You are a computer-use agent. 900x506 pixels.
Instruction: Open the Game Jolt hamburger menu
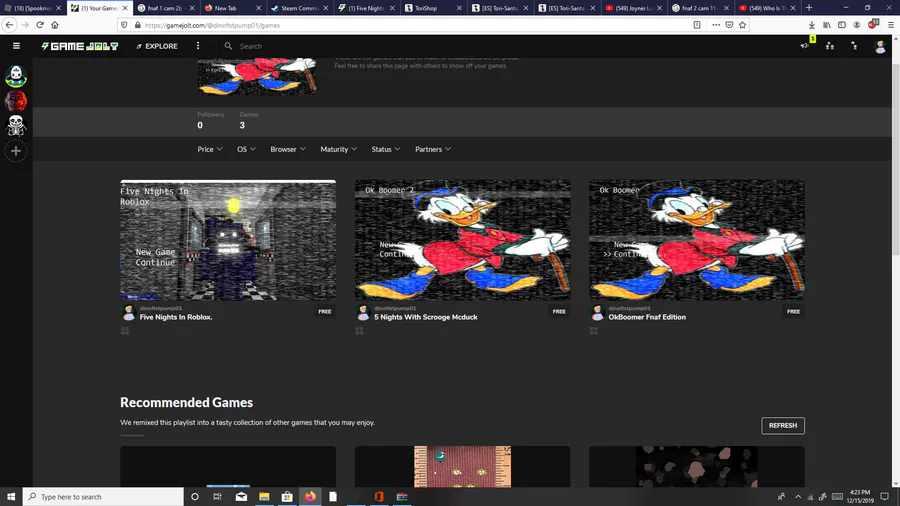(x=16, y=46)
